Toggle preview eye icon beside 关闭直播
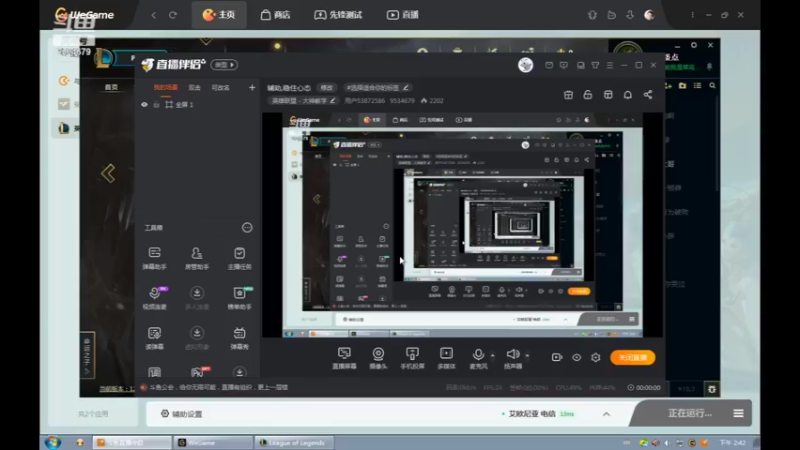This screenshot has height=450, width=800. click(x=577, y=358)
